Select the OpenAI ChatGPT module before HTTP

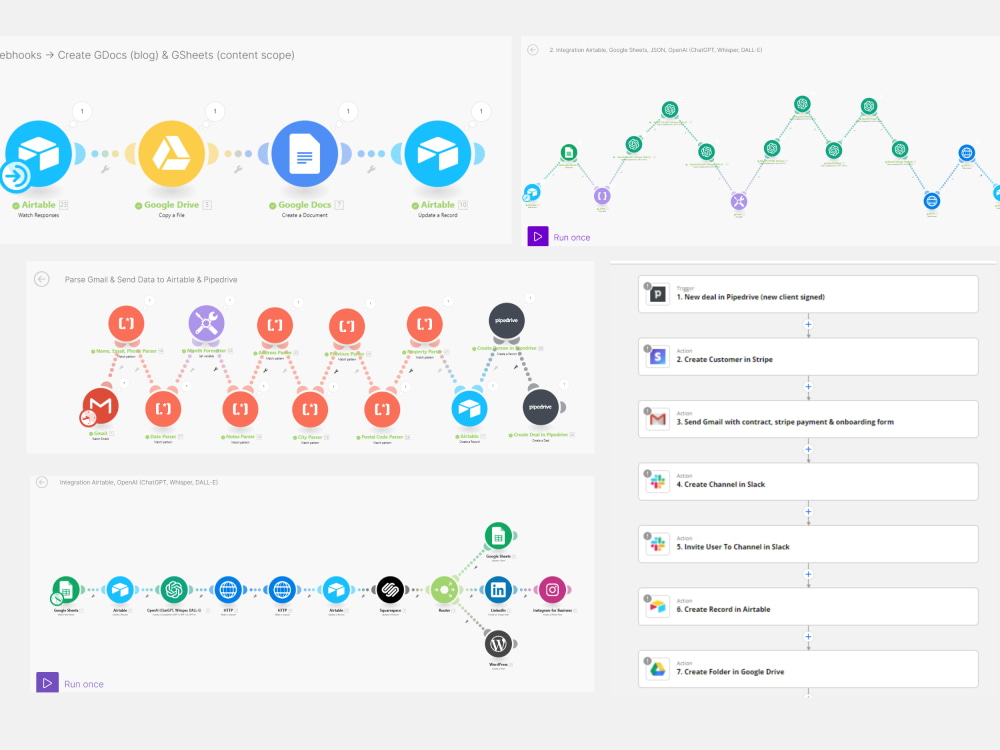tap(174, 590)
